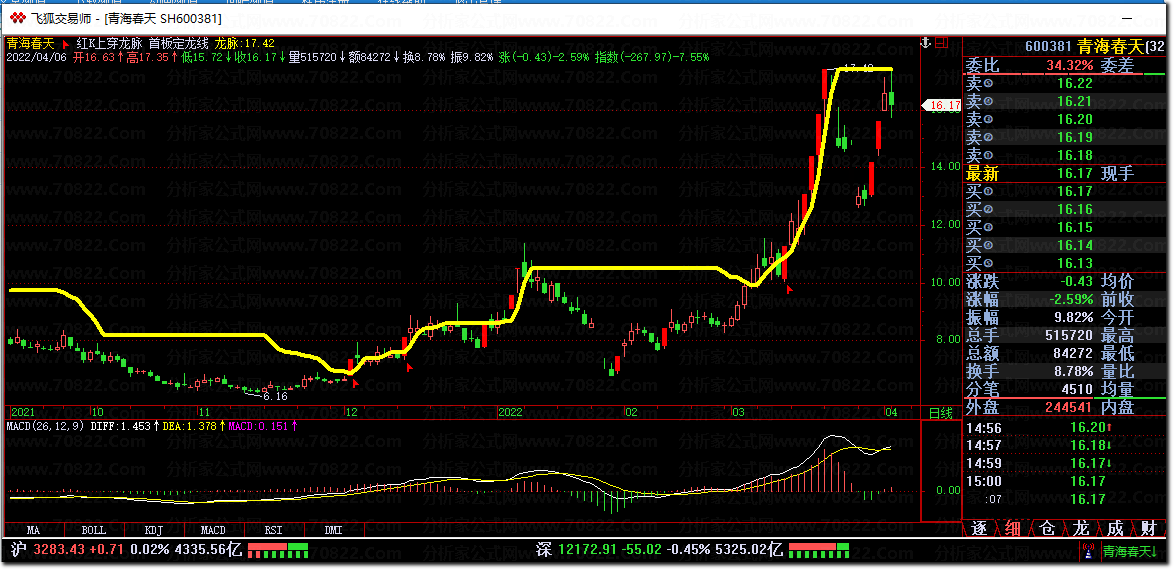This screenshot has width=1175, height=570.
Task: Click the 卖⑤ sell level five marker
Action: [979, 83]
